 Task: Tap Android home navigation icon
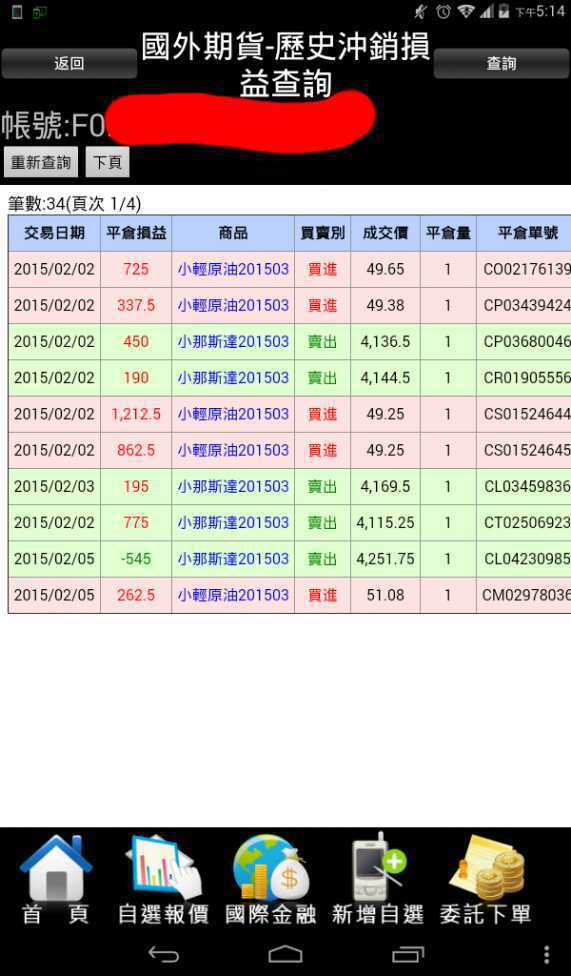tap(285, 954)
